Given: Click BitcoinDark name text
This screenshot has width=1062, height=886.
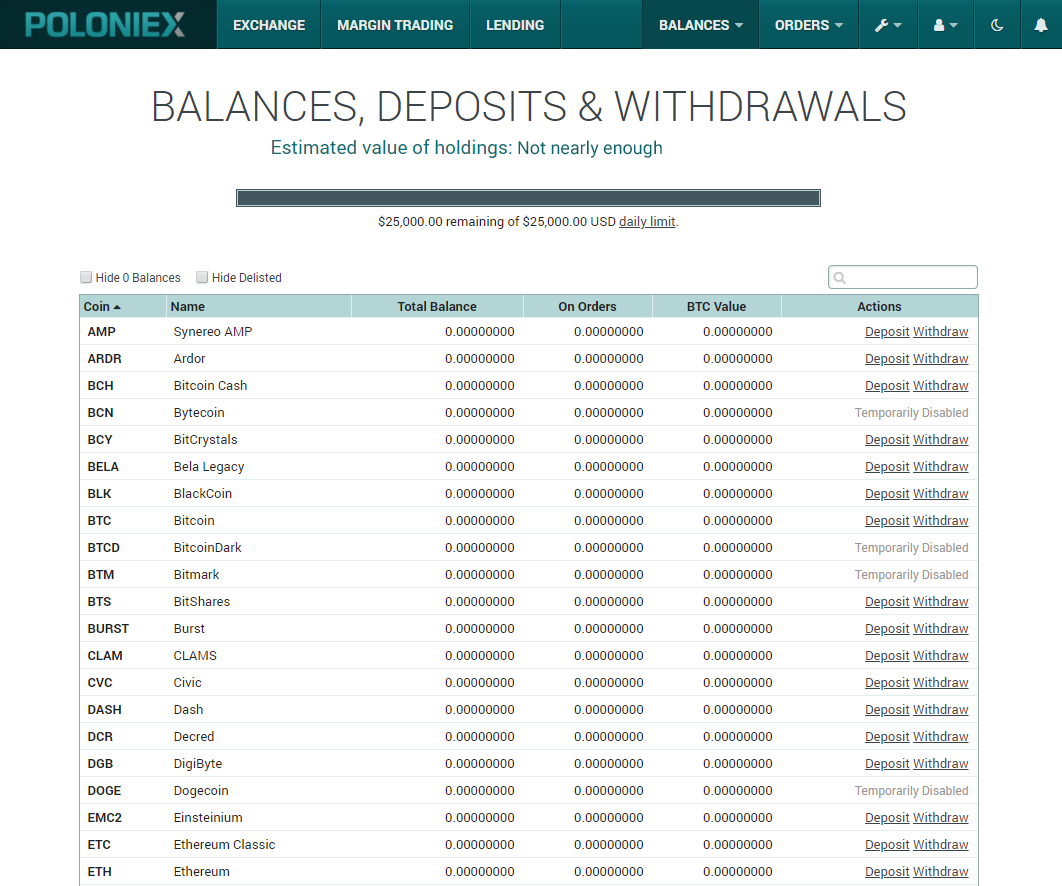Looking at the screenshot, I should [x=207, y=547].
